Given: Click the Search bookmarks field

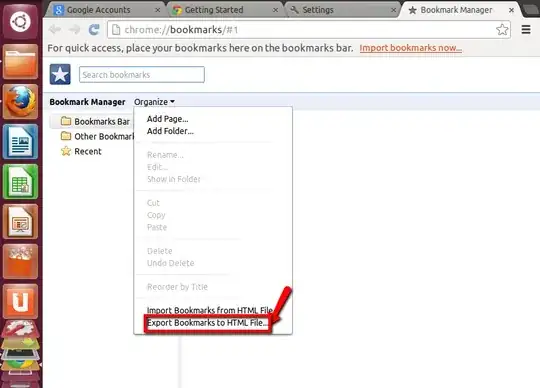Looking at the screenshot, I should pyautogui.click(x=142, y=75).
